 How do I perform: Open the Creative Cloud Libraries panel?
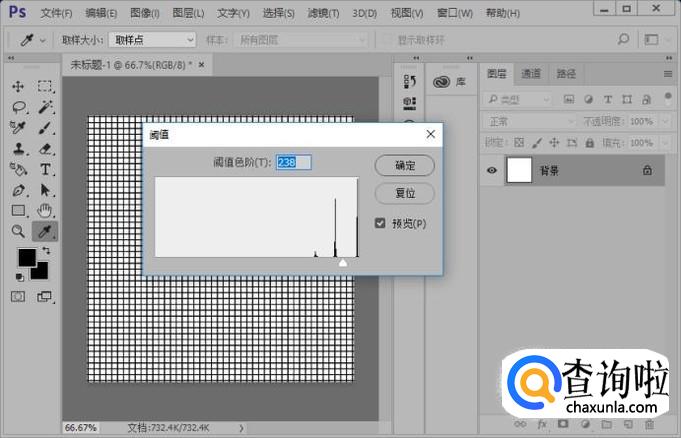(446, 83)
